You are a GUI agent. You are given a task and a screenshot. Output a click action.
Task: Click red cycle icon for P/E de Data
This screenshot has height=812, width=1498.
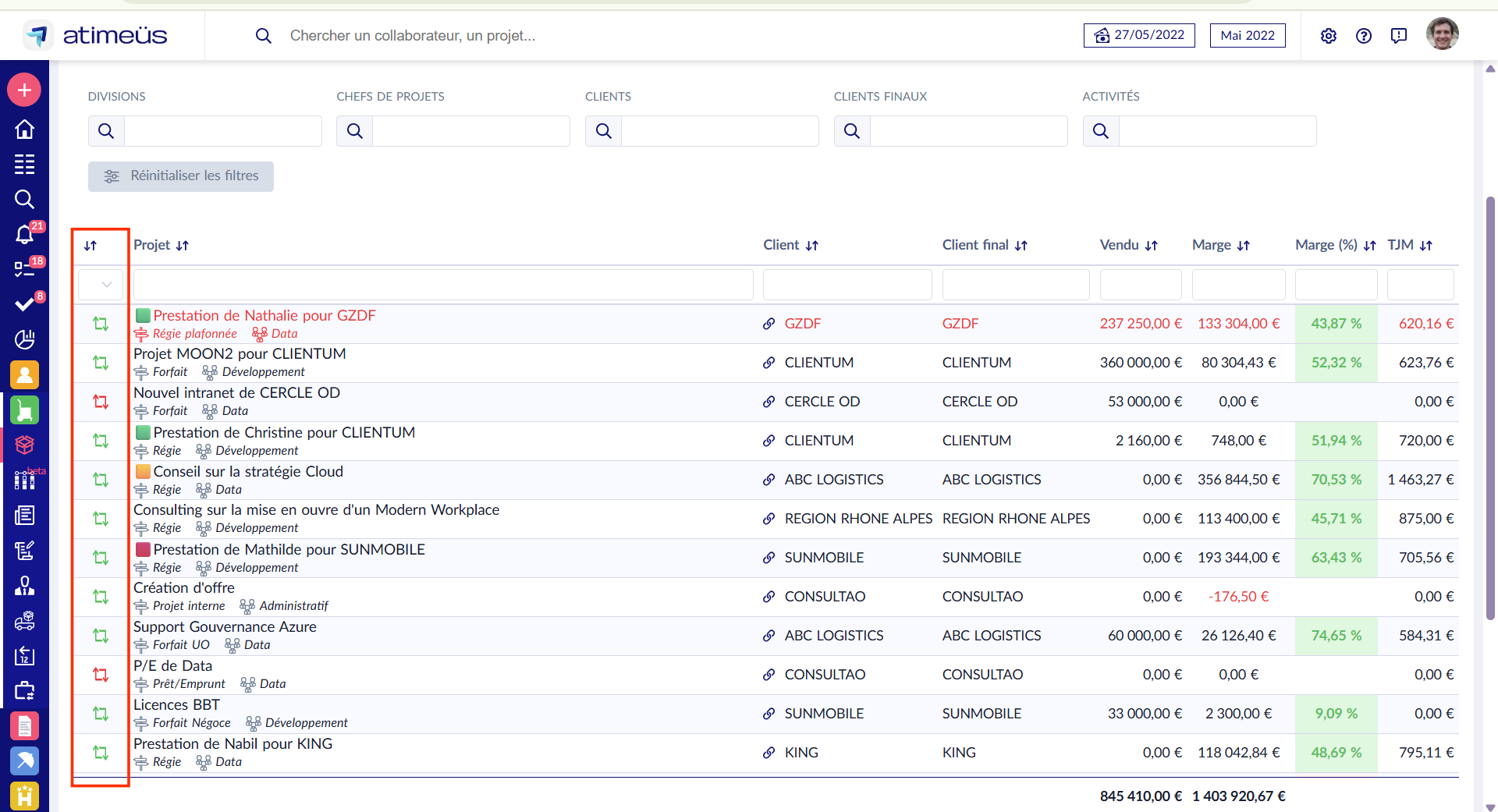(x=101, y=675)
